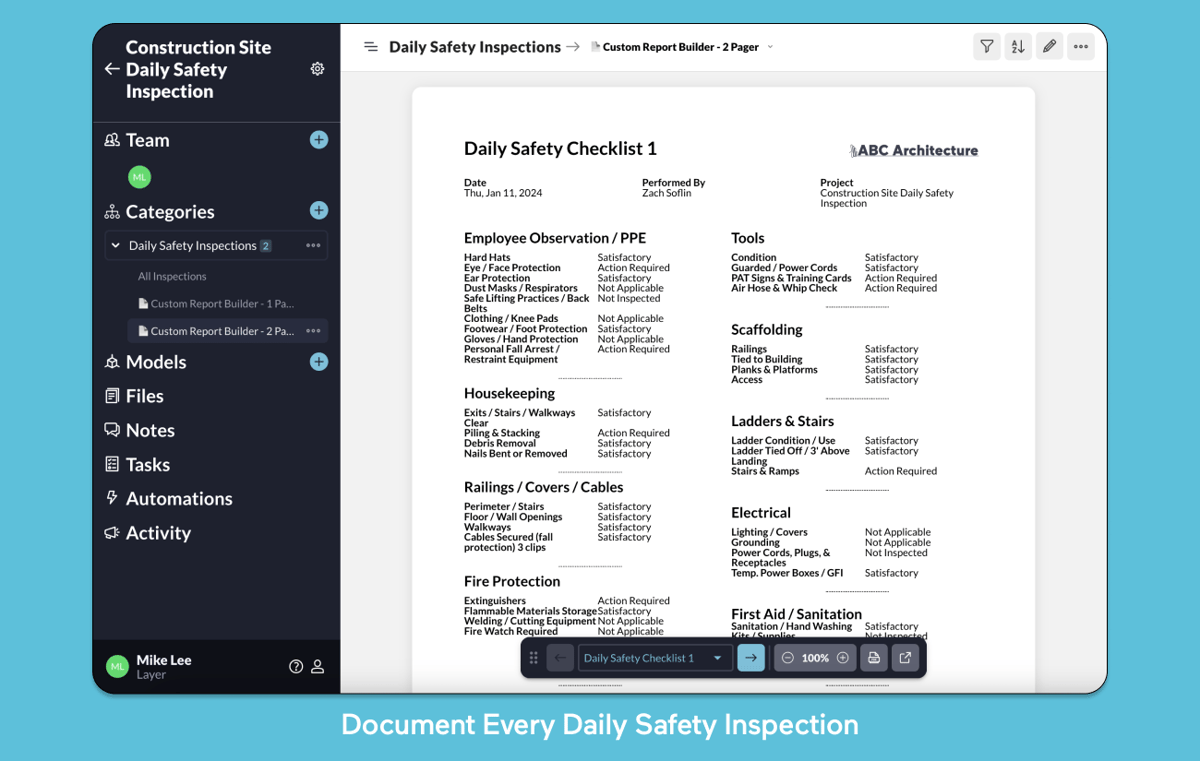The image size is (1200, 761).
Task: Click the plus icon next to Models
Action: (318, 362)
